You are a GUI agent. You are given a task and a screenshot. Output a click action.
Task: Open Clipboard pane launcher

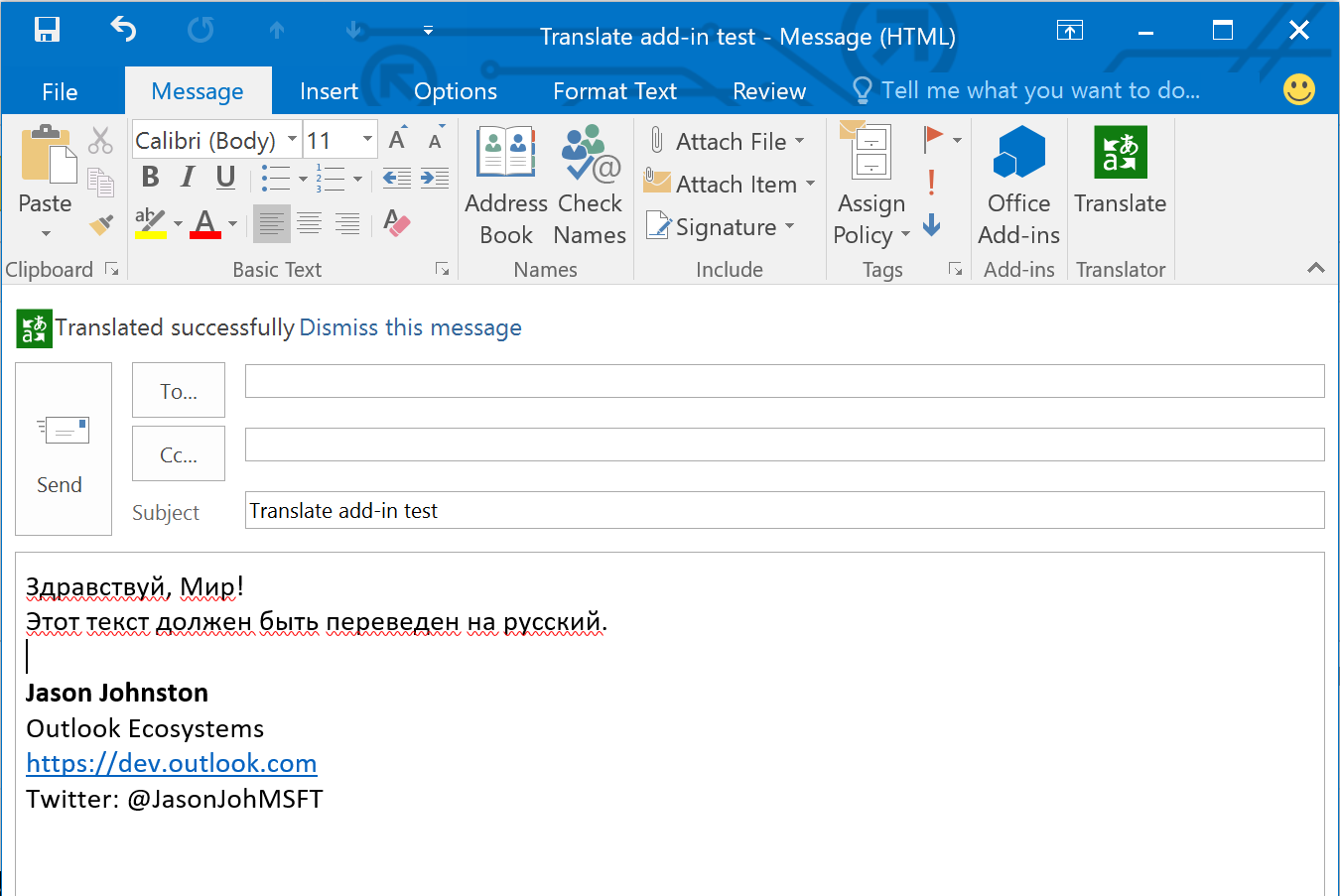112,269
